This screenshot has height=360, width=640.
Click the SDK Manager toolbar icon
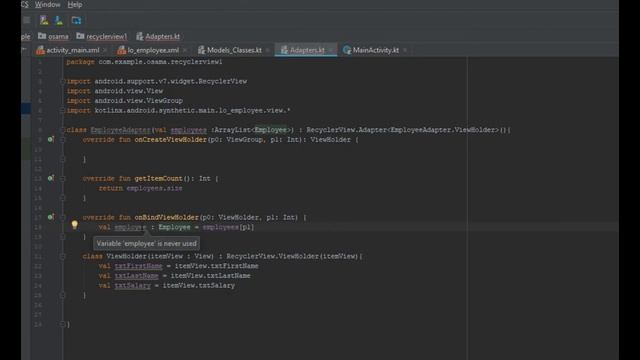point(58,20)
